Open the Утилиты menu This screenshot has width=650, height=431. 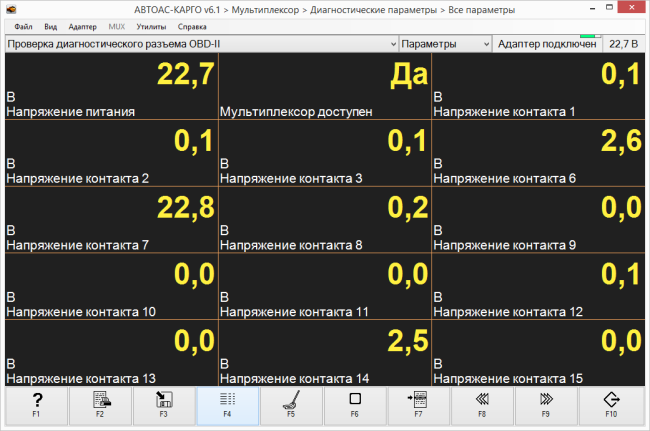coord(151,27)
